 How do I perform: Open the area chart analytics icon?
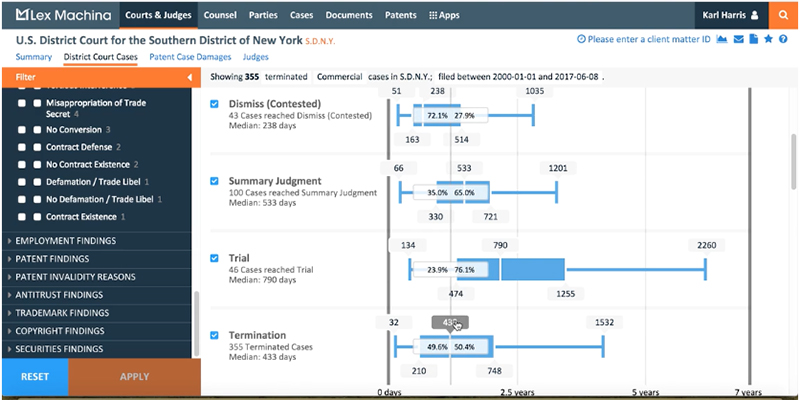pos(722,40)
